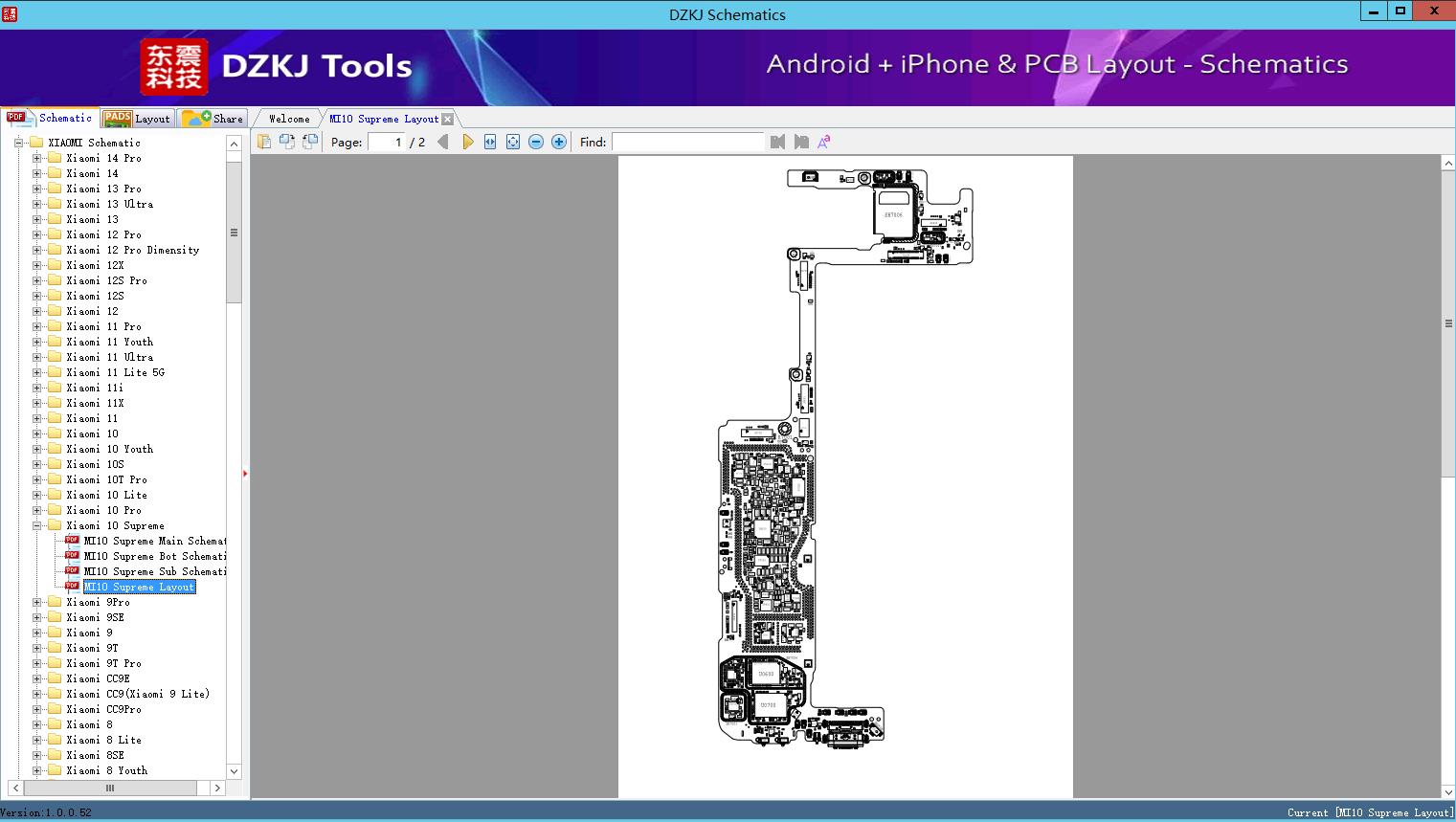Click the tree horizontal scrollbar thumb
This screenshot has height=822, width=1456.
110,788
